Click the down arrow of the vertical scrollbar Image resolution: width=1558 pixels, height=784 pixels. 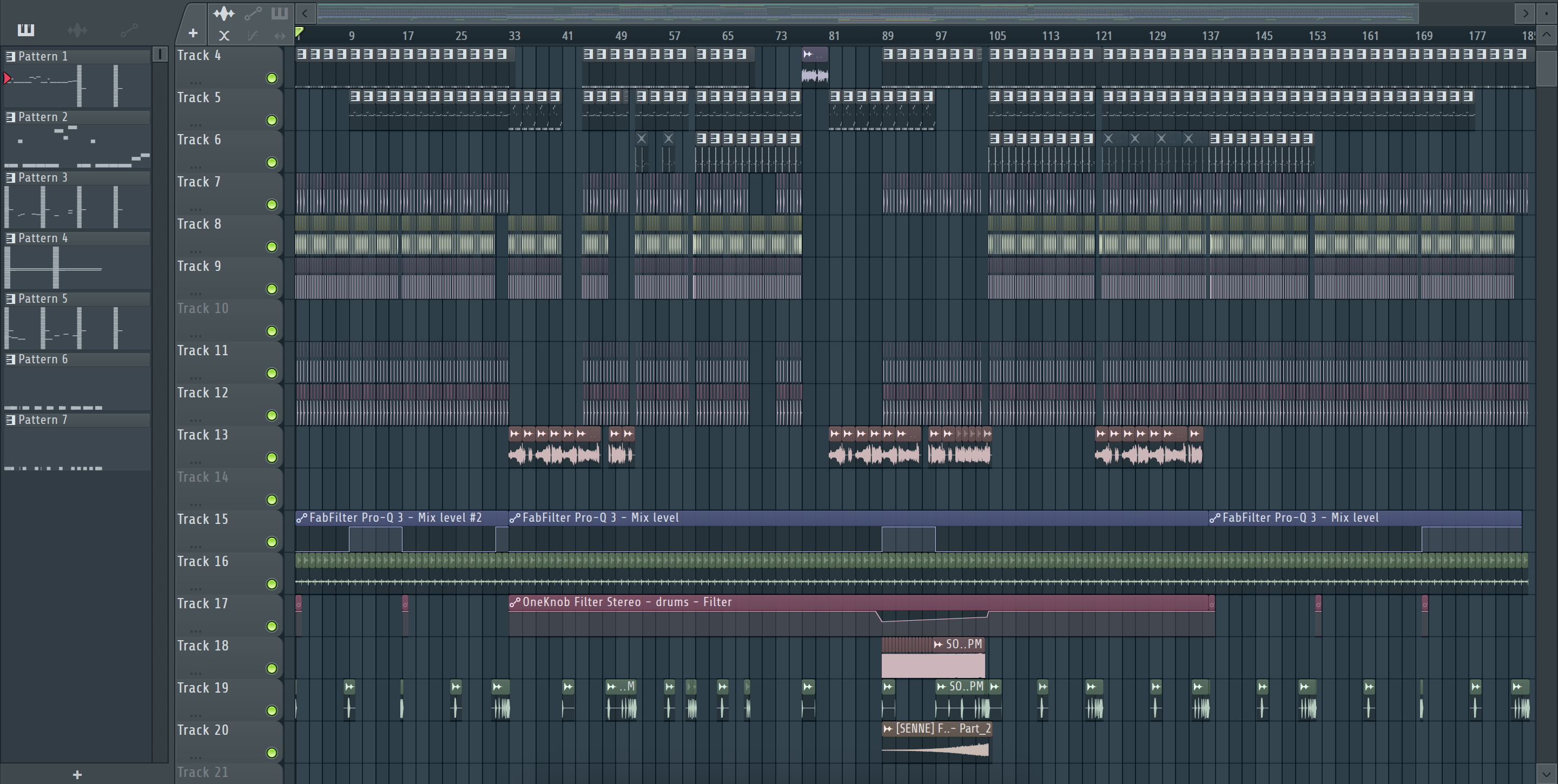click(1547, 773)
